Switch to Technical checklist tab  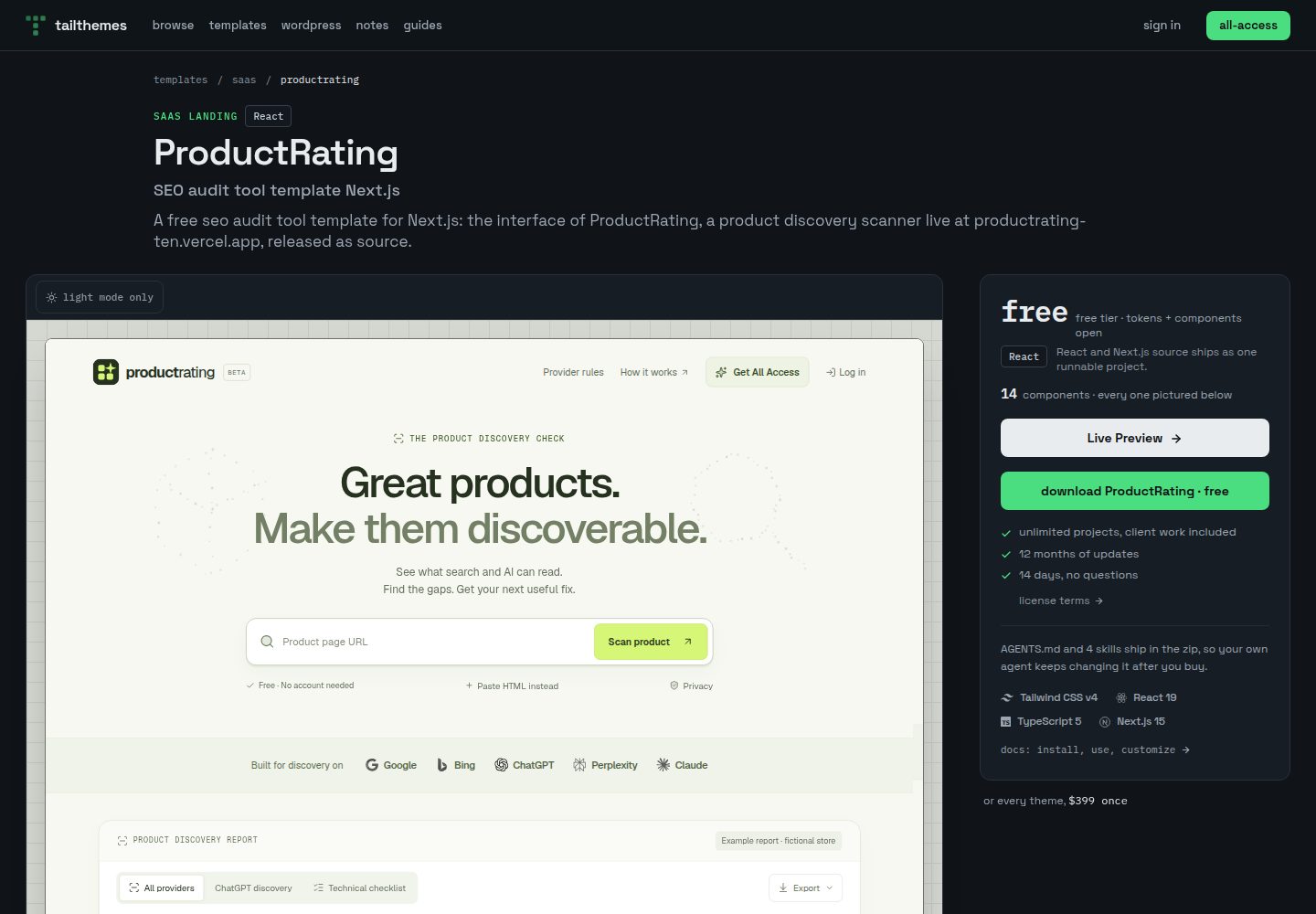tap(359, 887)
